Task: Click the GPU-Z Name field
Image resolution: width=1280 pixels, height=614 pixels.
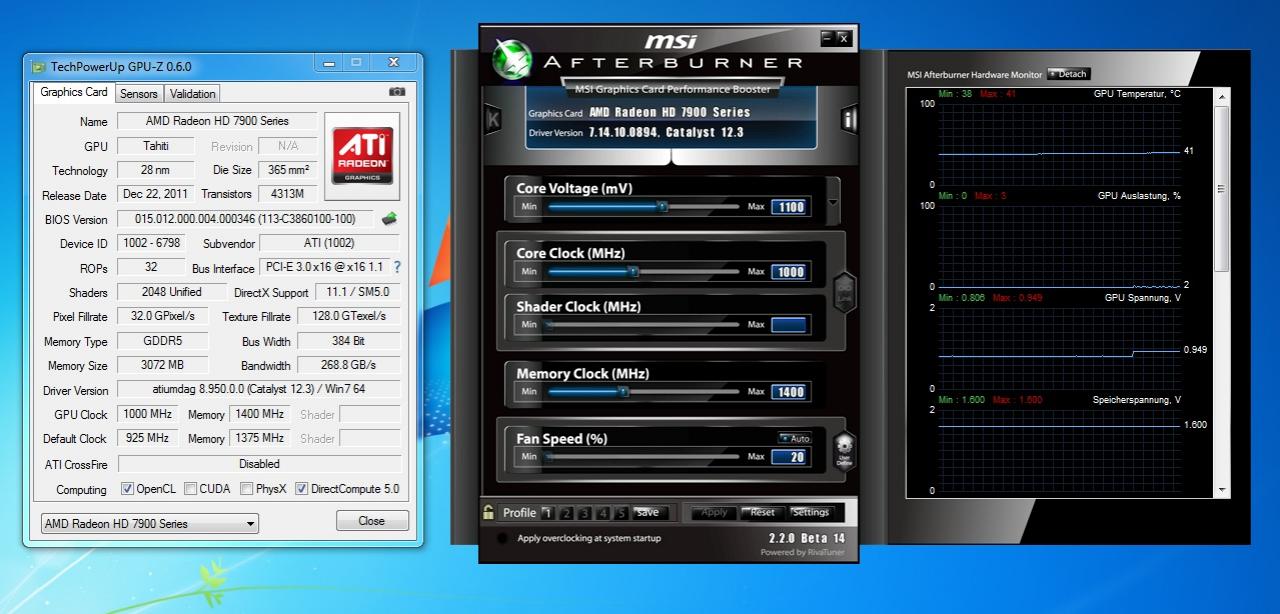Action: [x=217, y=121]
